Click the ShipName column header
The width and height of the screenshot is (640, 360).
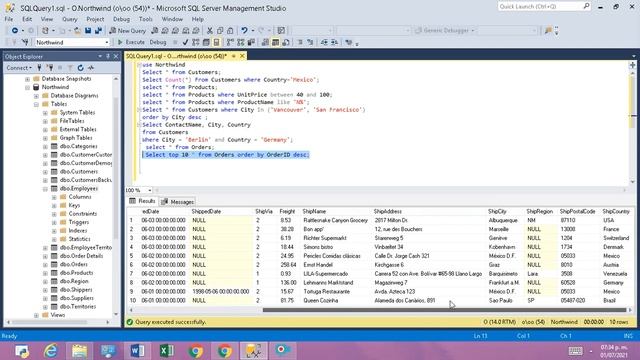[314, 211]
